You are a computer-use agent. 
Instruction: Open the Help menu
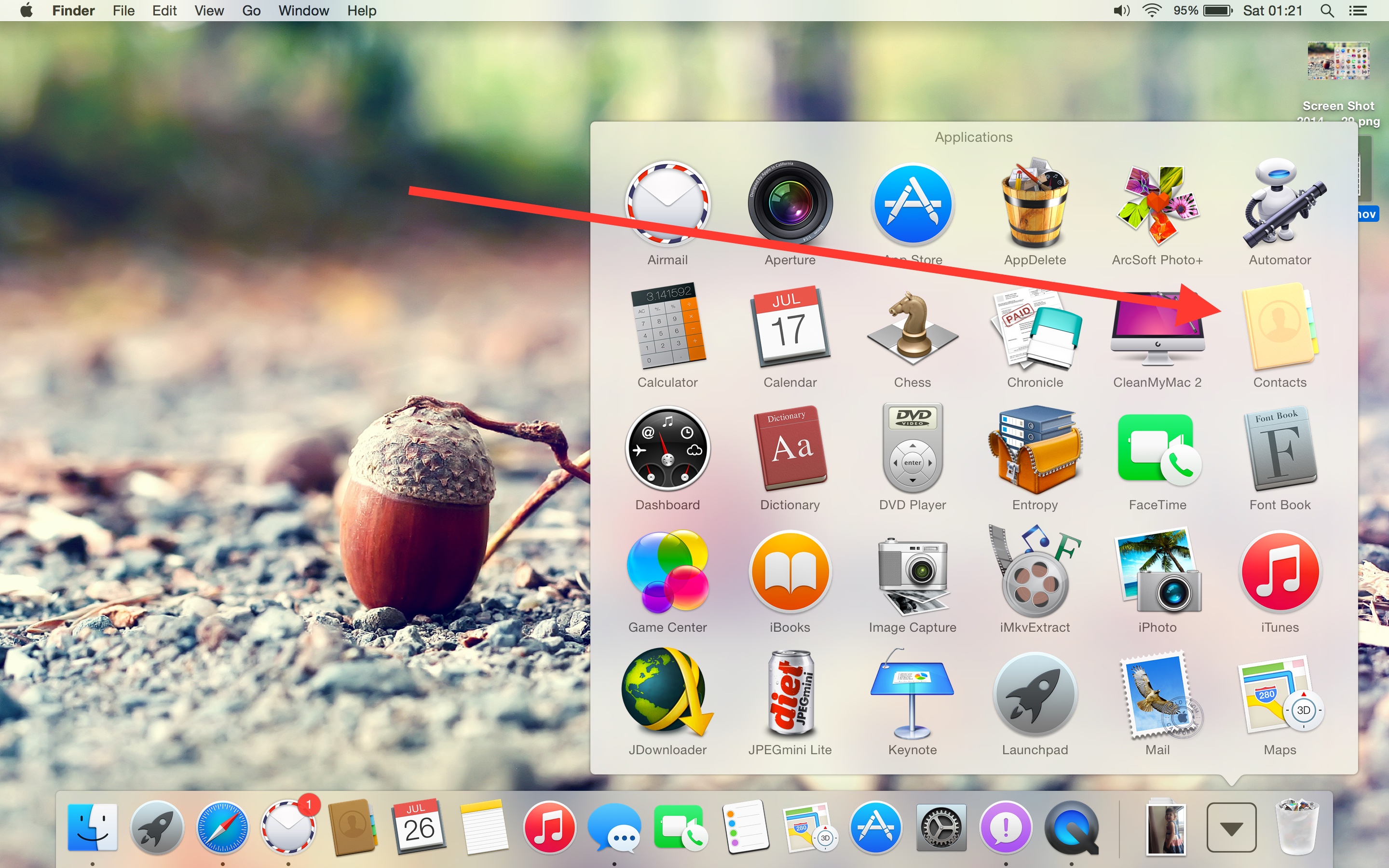point(362,10)
